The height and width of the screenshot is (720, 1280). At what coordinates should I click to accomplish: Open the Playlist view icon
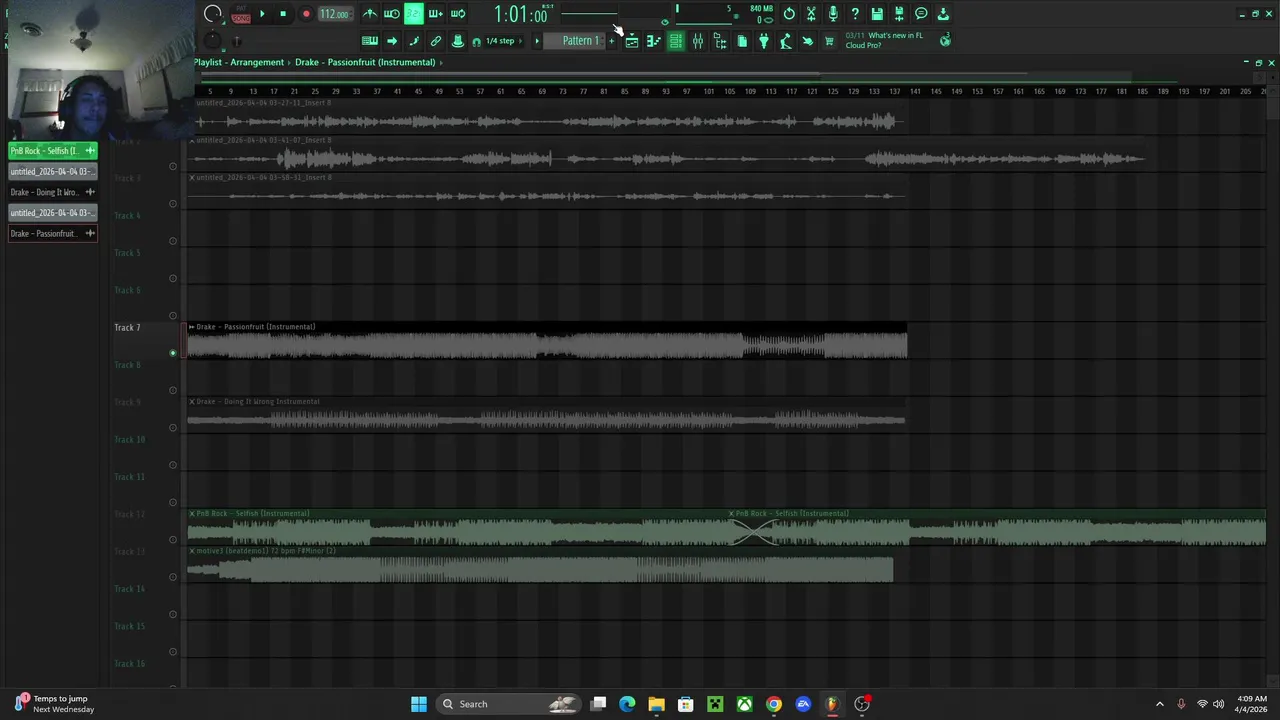pos(632,41)
